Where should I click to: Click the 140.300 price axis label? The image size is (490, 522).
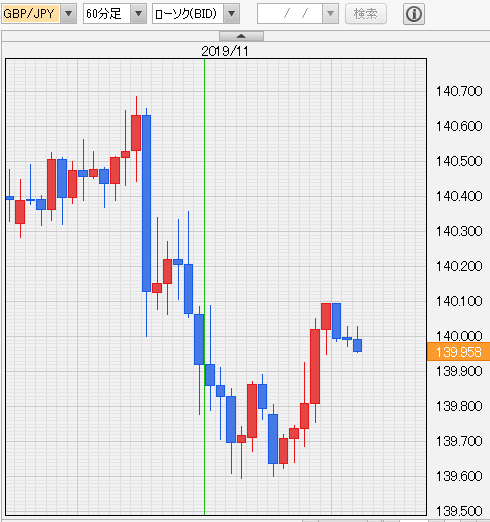(459, 231)
